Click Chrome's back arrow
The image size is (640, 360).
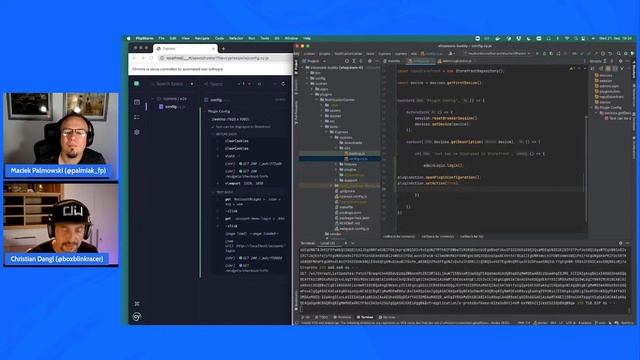(x=134, y=58)
